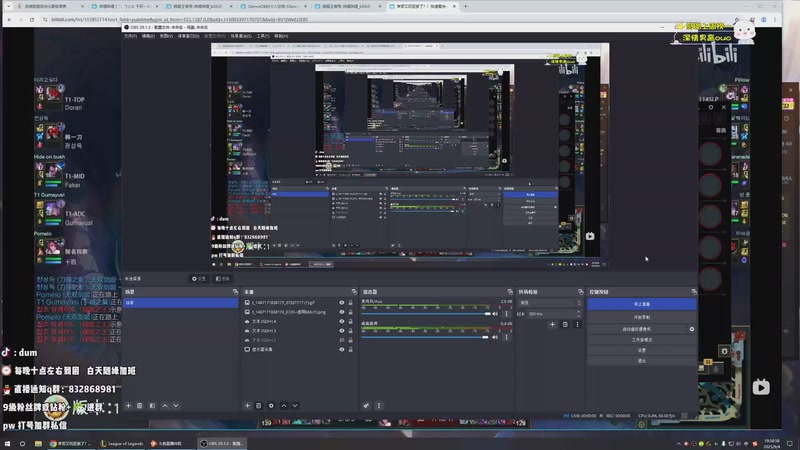Viewport: 800px width, 450px height.
Task: Open options dots for the second mixer channel
Action: (506, 337)
